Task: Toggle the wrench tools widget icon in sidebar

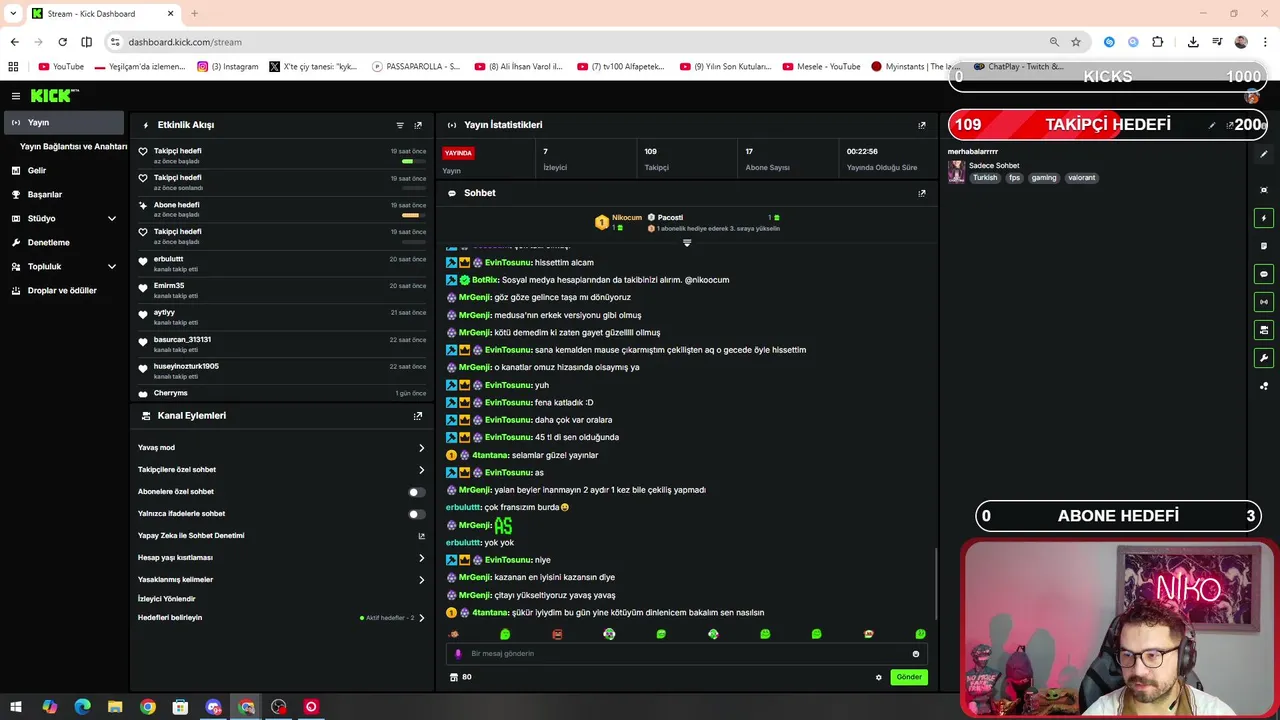Action: [1264, 358]
